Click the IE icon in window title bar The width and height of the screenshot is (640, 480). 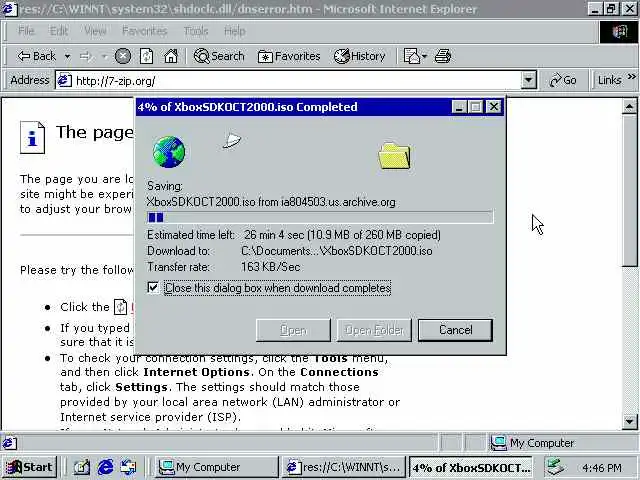pyautogui.click(x=9, y=9)
